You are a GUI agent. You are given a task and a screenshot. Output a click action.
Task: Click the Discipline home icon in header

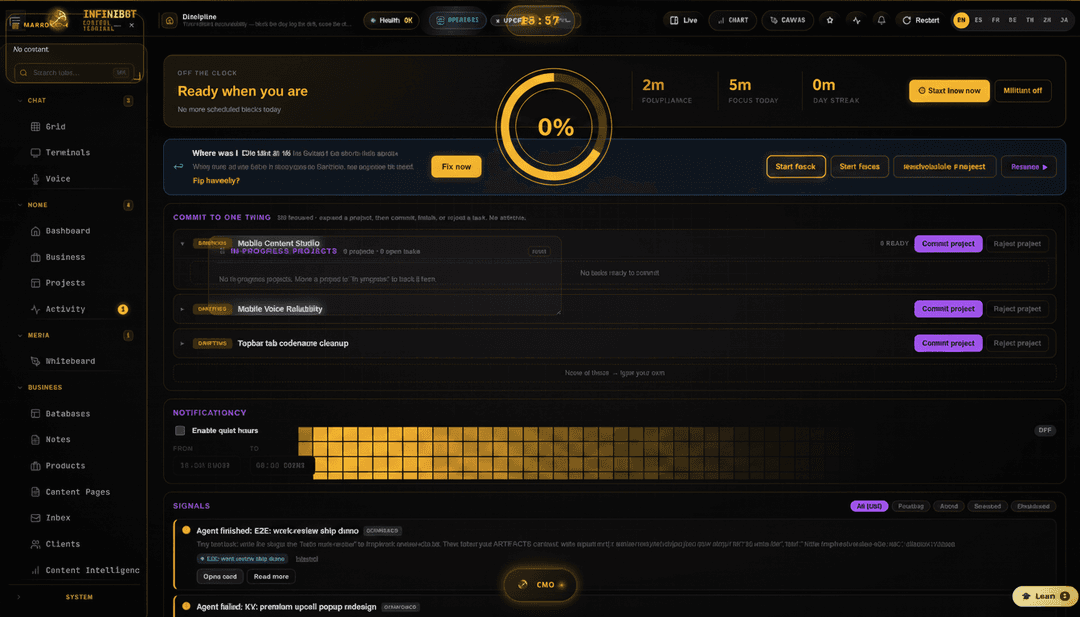(169, 21)
